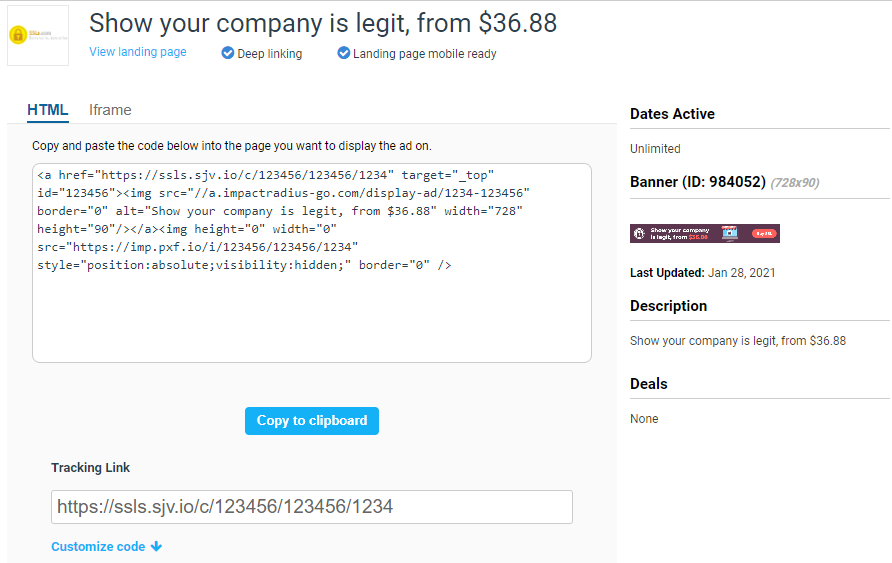Image resolution: width=892 pixels, height=563 pixels.
Task: Click the arrow icon beside Customize code
Action: pyautogui.click(x=156, y=546)
